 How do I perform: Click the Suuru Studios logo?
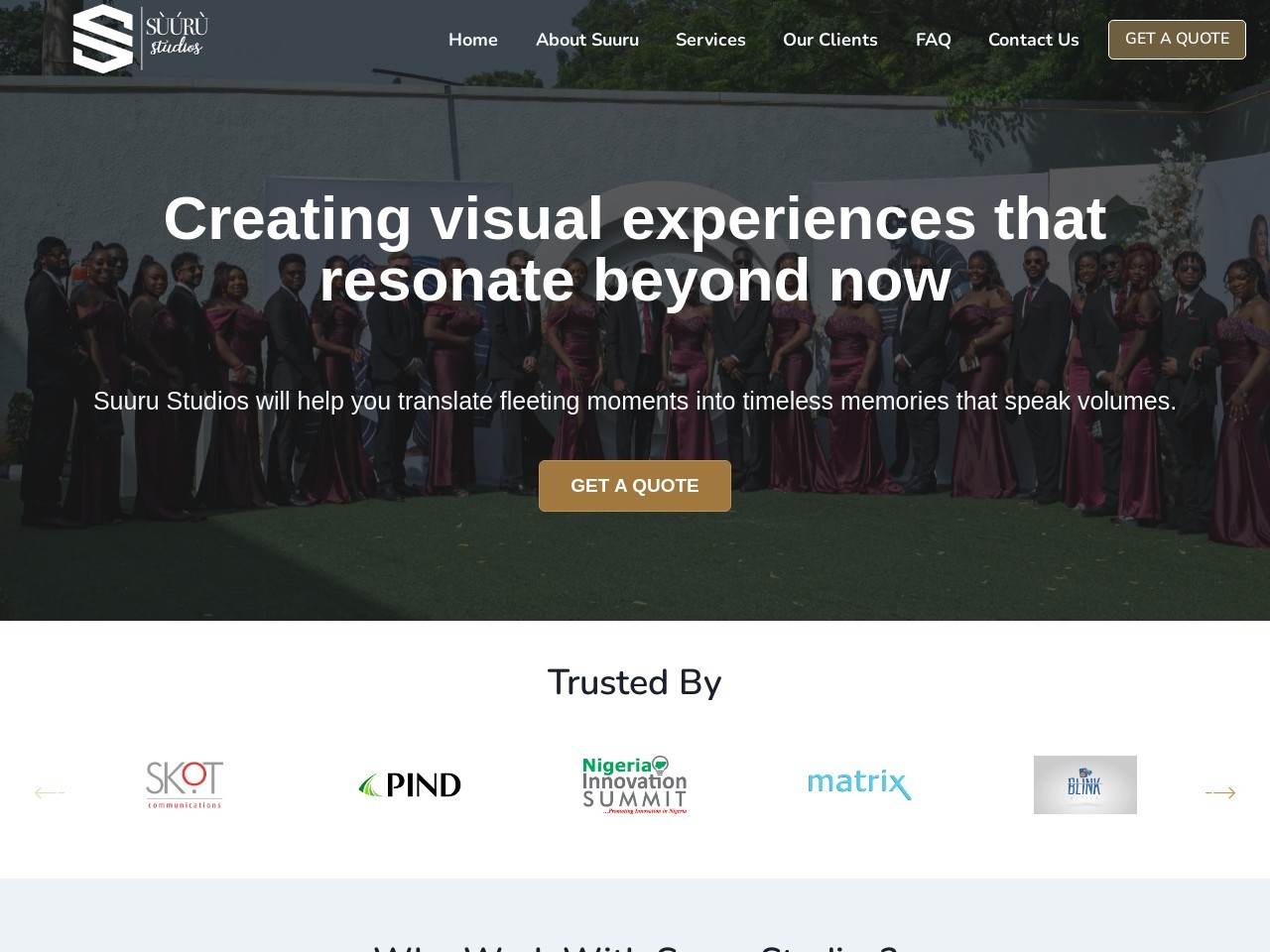coord(140,39)
